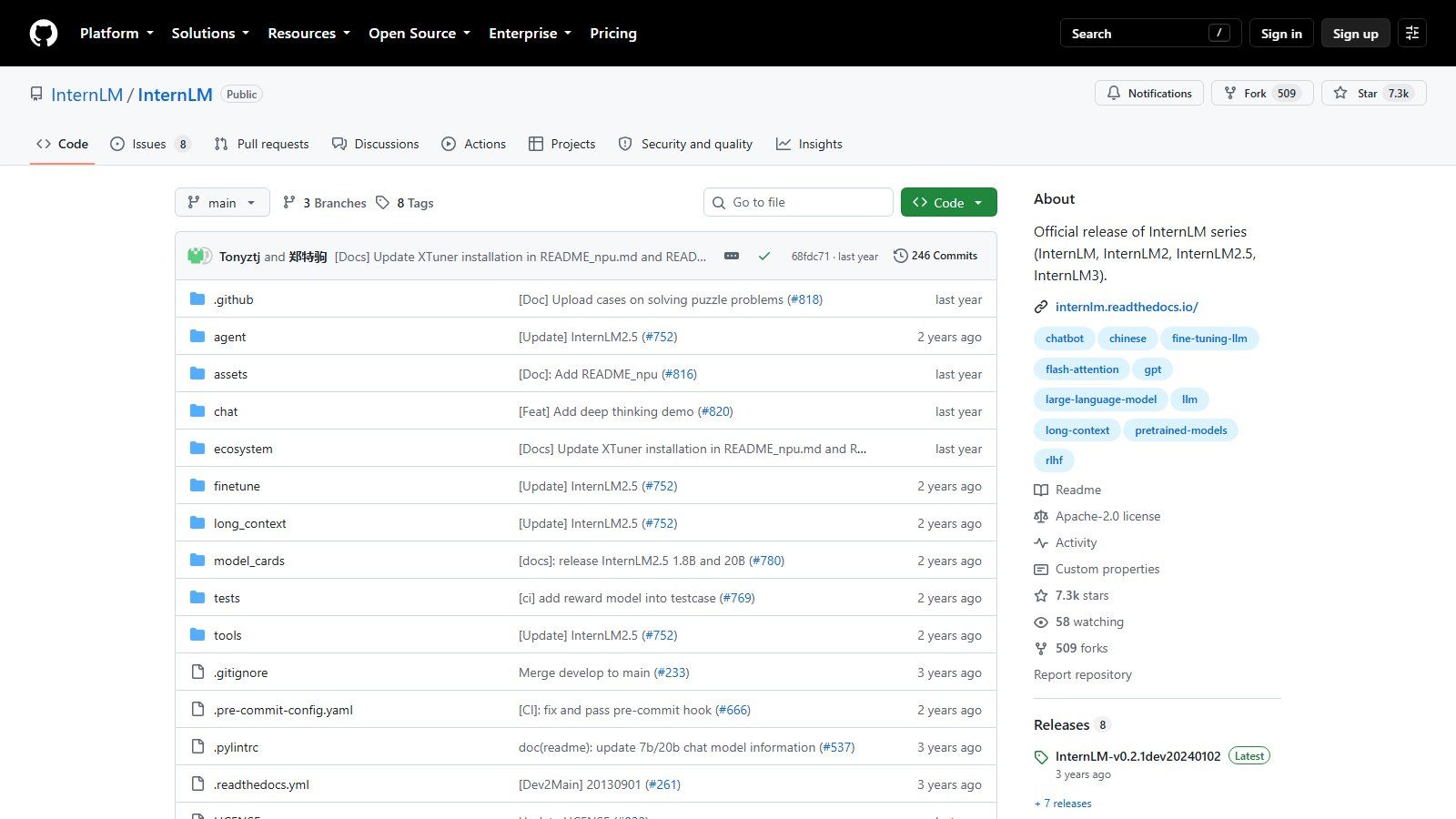Select the chatbot topic tag
Screen dimensions: 1456x819
click(x=1065, y=339)
